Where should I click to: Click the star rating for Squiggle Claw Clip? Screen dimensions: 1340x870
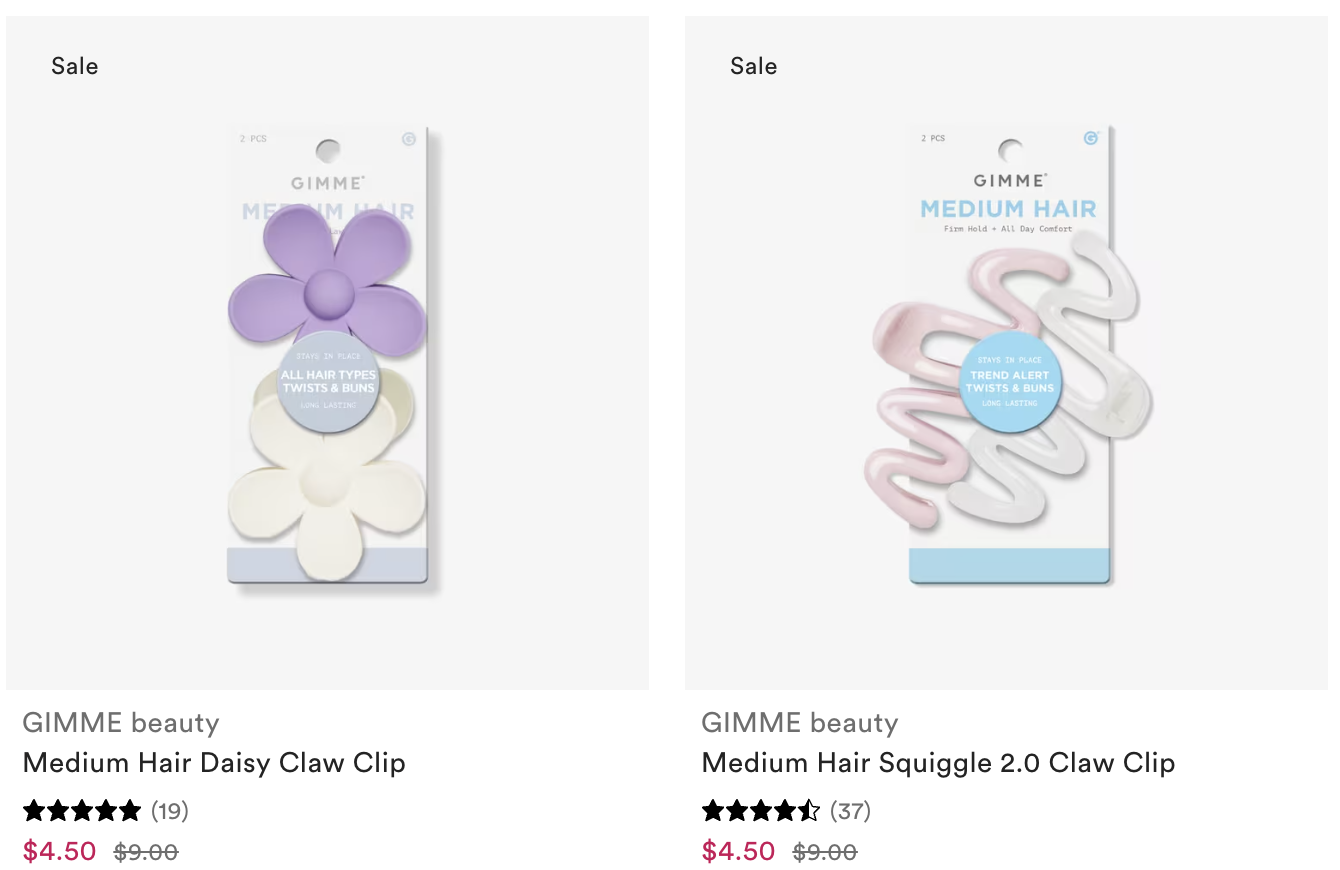click(x=761, y=810)
